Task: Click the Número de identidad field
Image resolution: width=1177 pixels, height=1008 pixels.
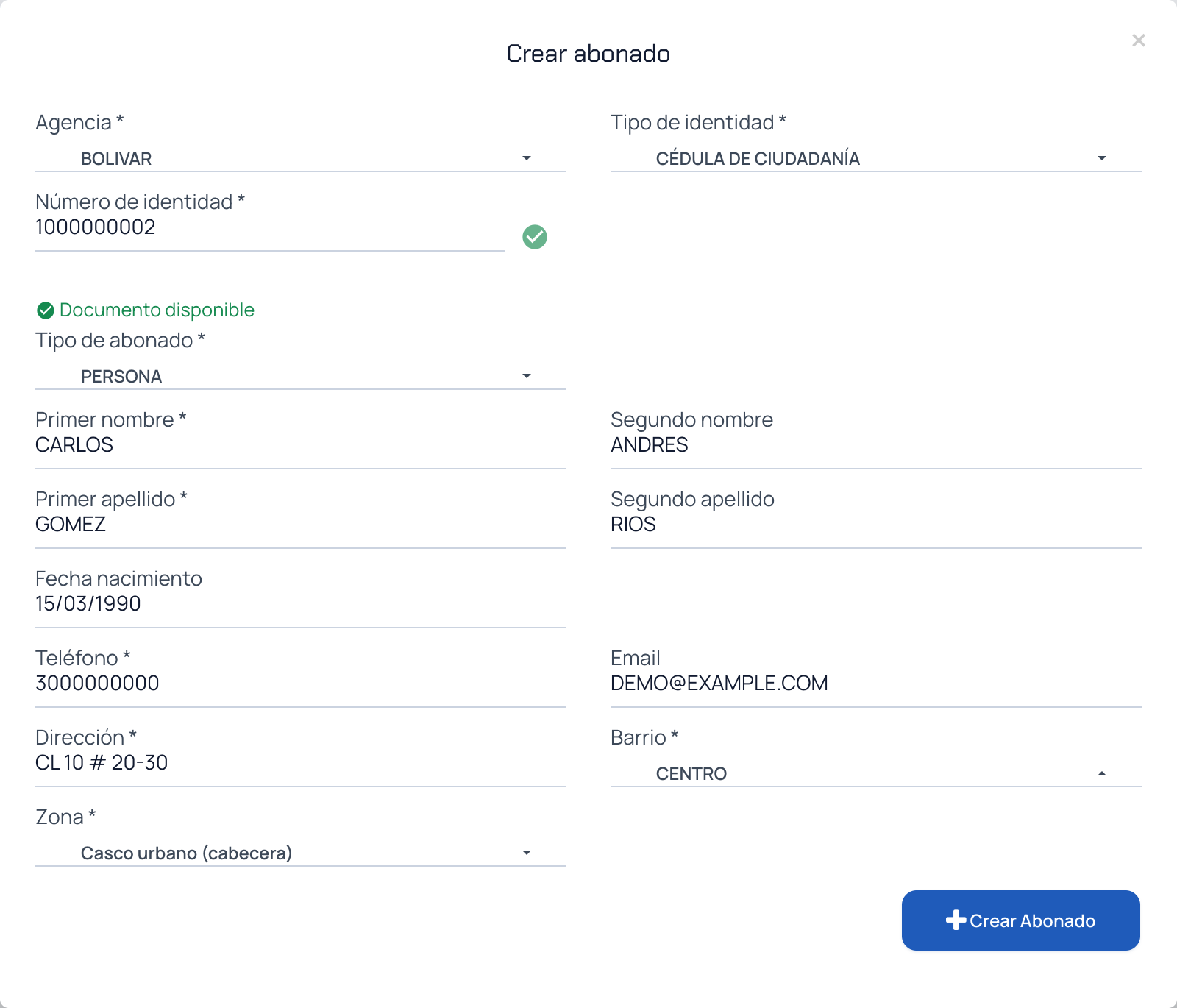Action: 270,227
